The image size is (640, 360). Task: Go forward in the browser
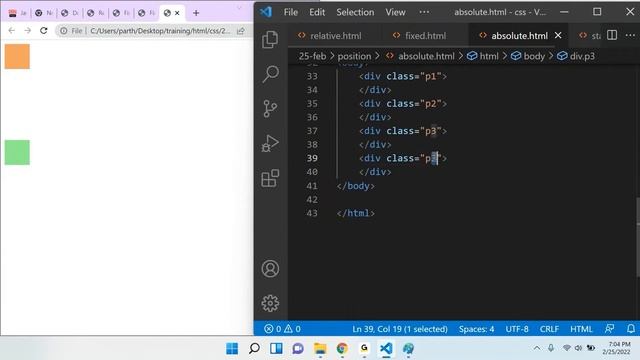click(x=27, y=31)
